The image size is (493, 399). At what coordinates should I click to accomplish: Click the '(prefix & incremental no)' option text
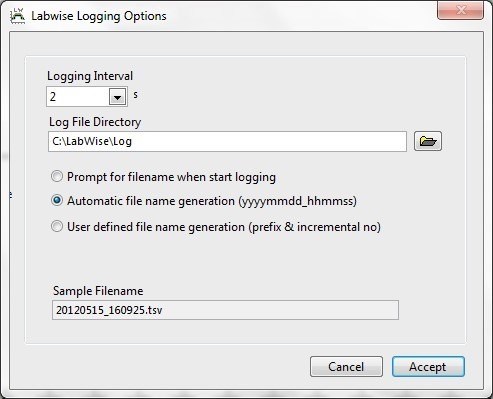[315, 227]
